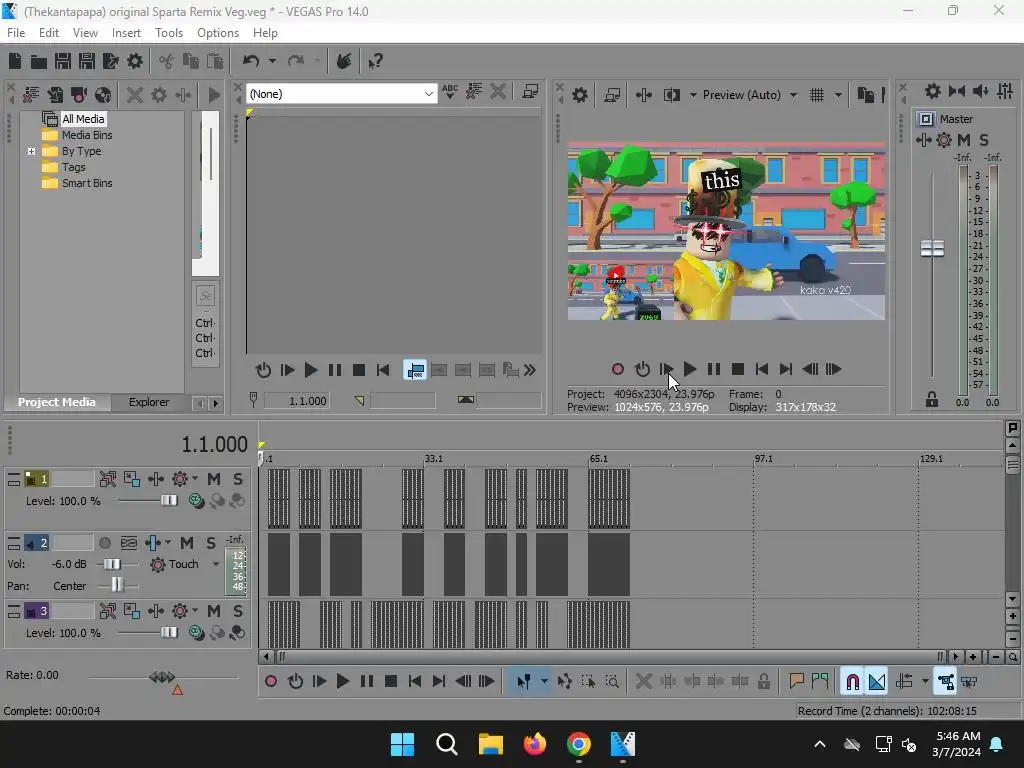Select the Smart Bins folder
Viewport: 1024px width, 768px height.
click(87, 184)
